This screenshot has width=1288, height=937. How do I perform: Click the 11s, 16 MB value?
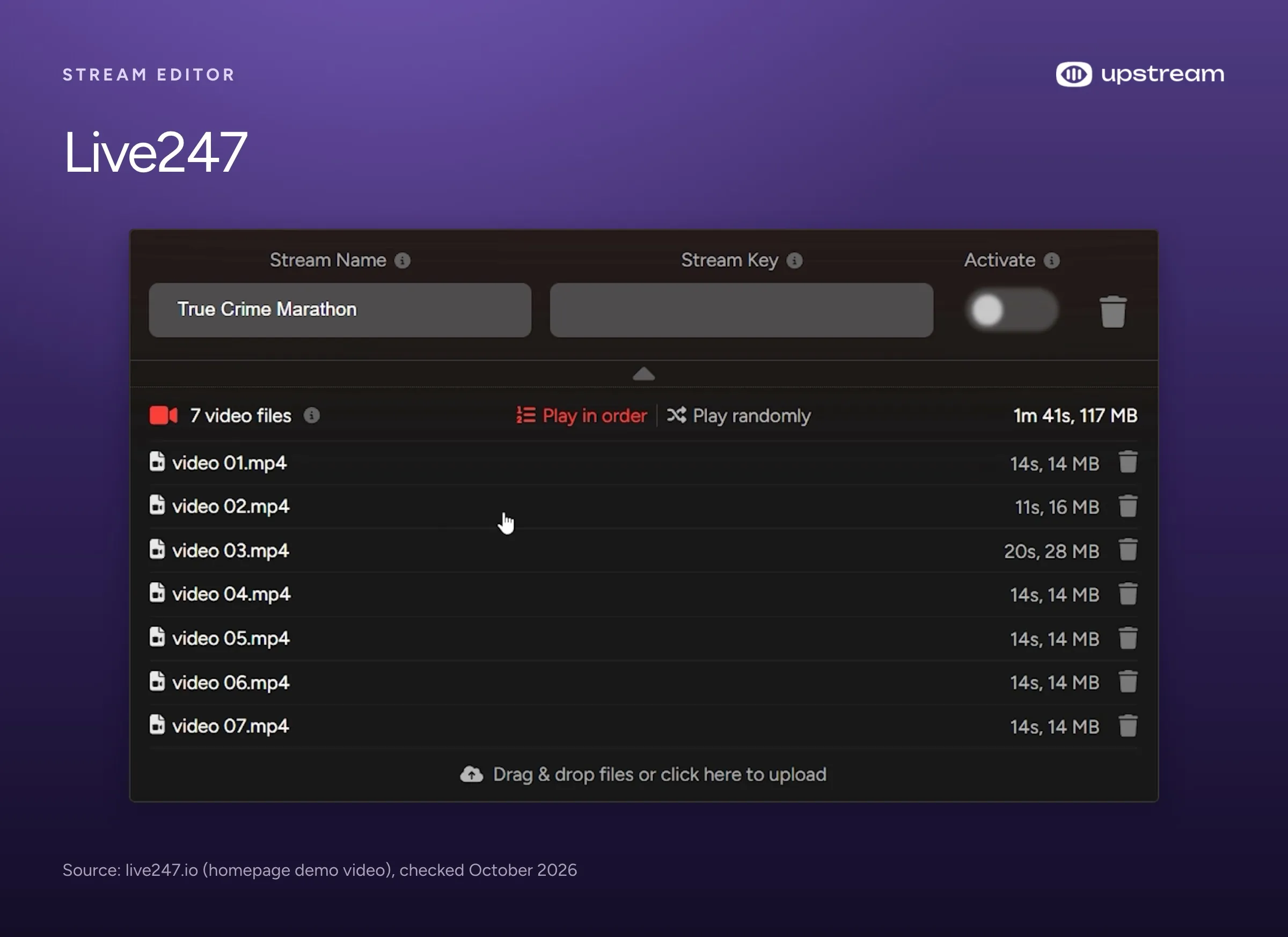(1057, 507)
